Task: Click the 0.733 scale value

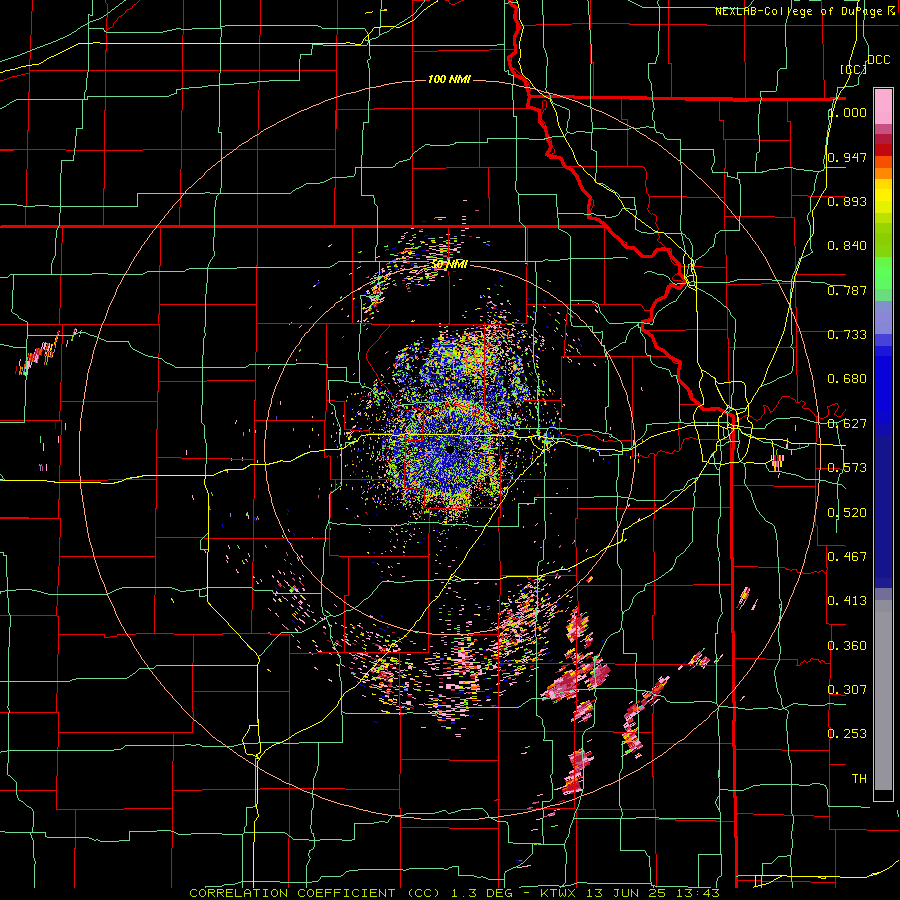Action: (847, 335)
